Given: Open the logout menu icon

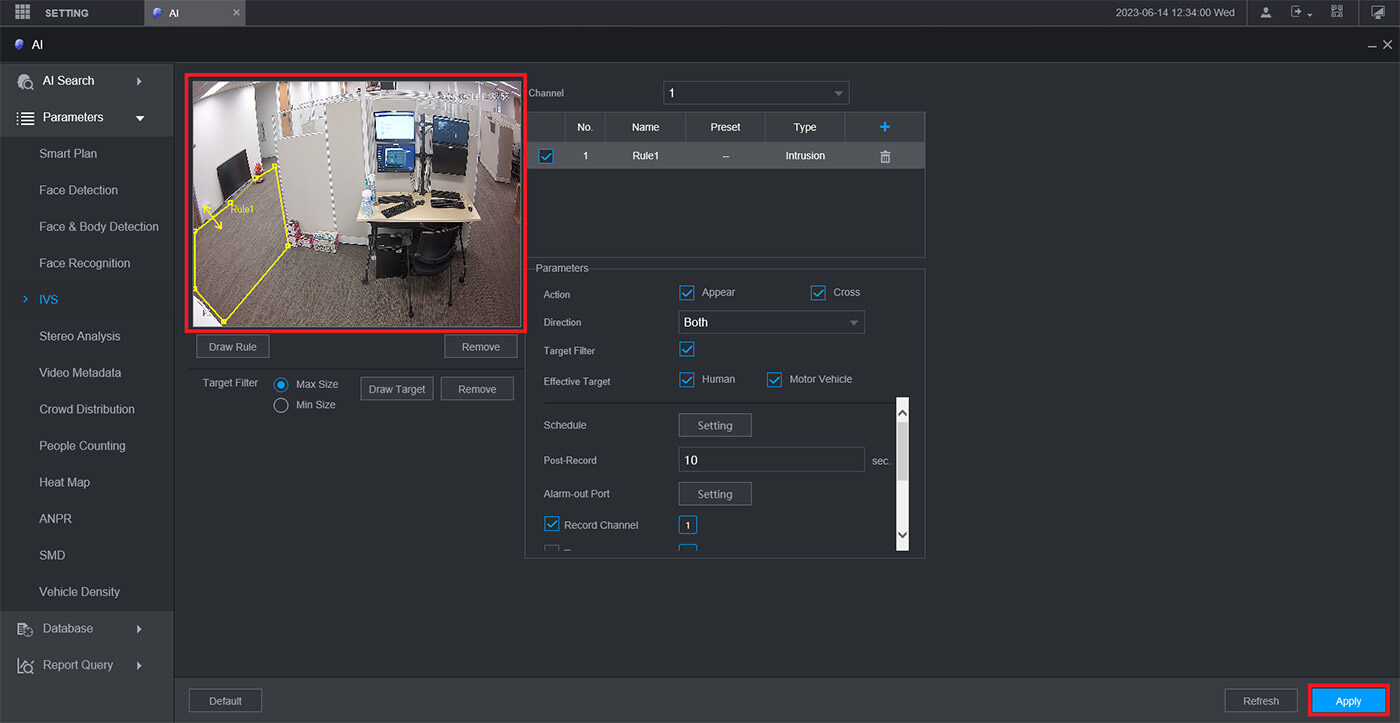Looking at the screenshot, I should [1299, 13].
